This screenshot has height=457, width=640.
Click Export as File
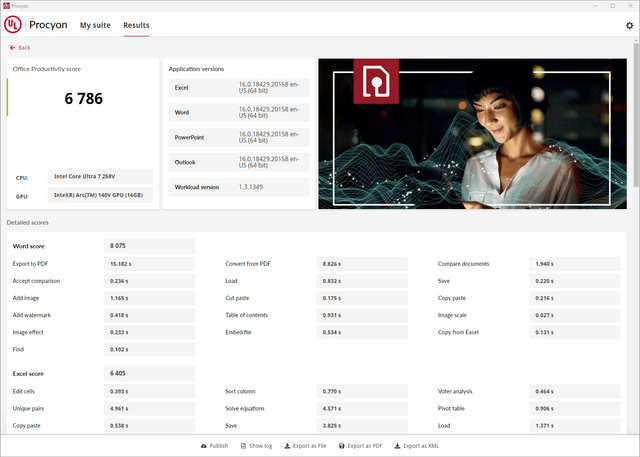306,446
